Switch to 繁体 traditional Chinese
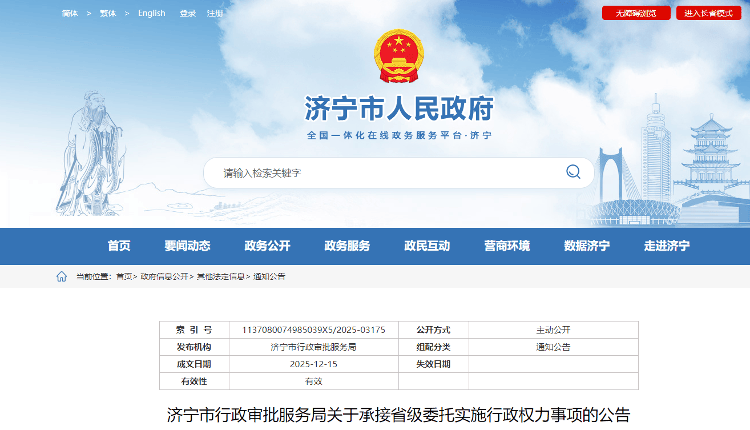 click(109, 13)
